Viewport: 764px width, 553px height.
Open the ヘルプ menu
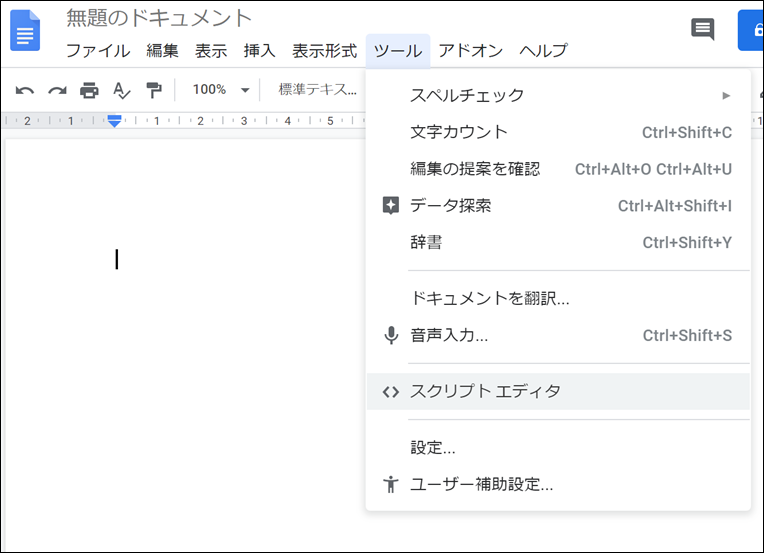[543, 51]
